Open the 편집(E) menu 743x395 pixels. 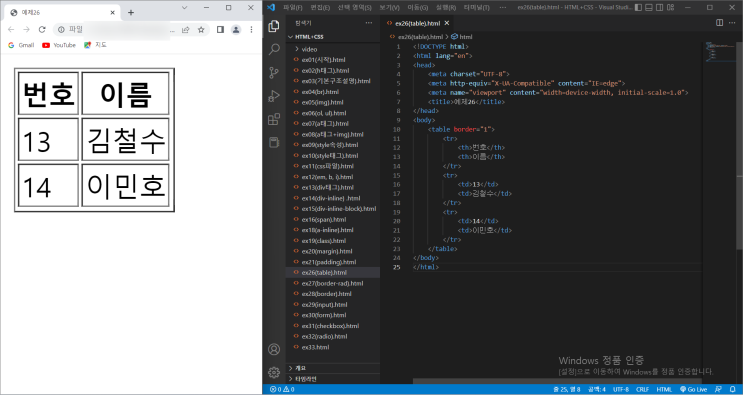(x=320, y=7)
